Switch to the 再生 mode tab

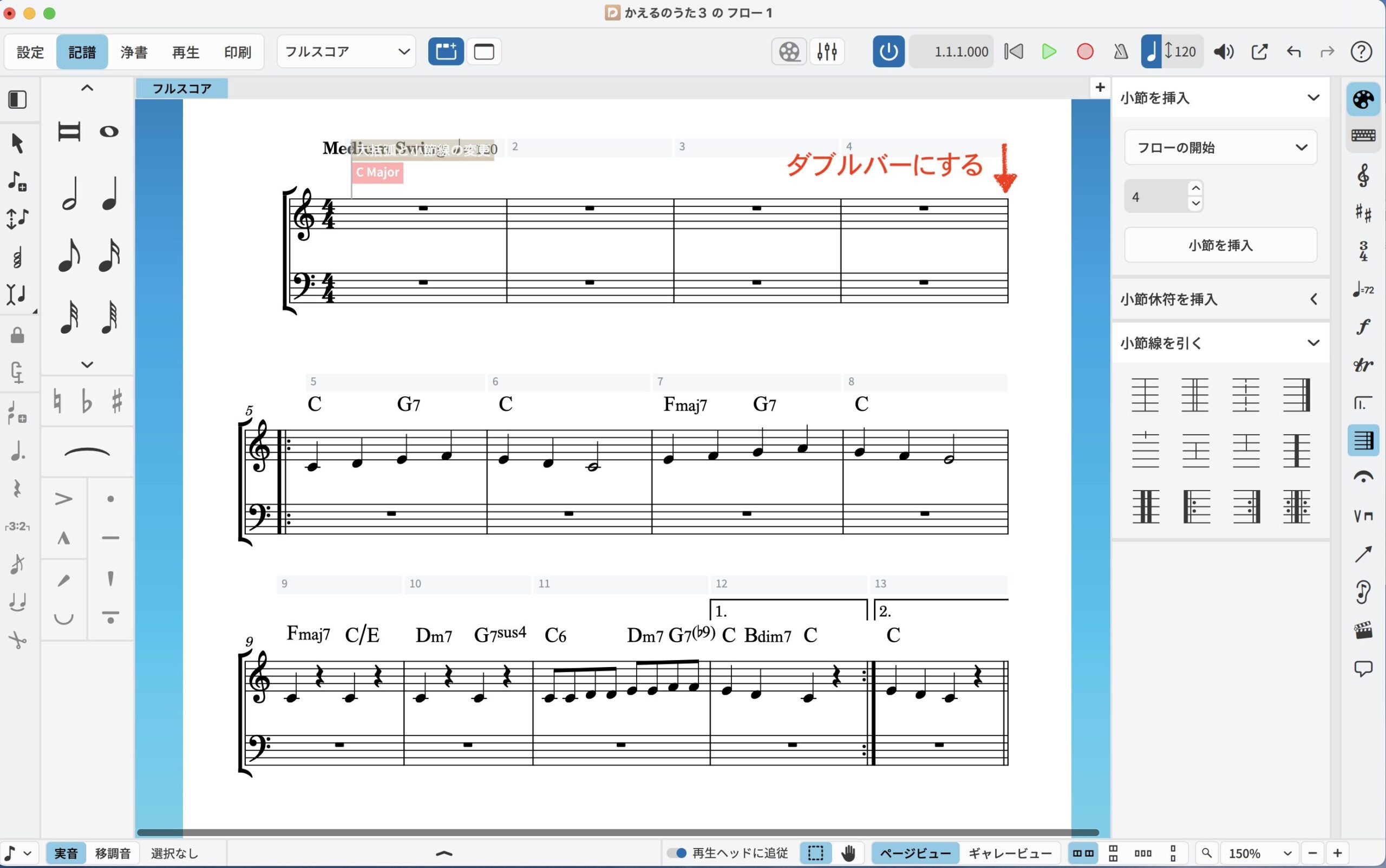pyautogui.click(x=185, y=51)
